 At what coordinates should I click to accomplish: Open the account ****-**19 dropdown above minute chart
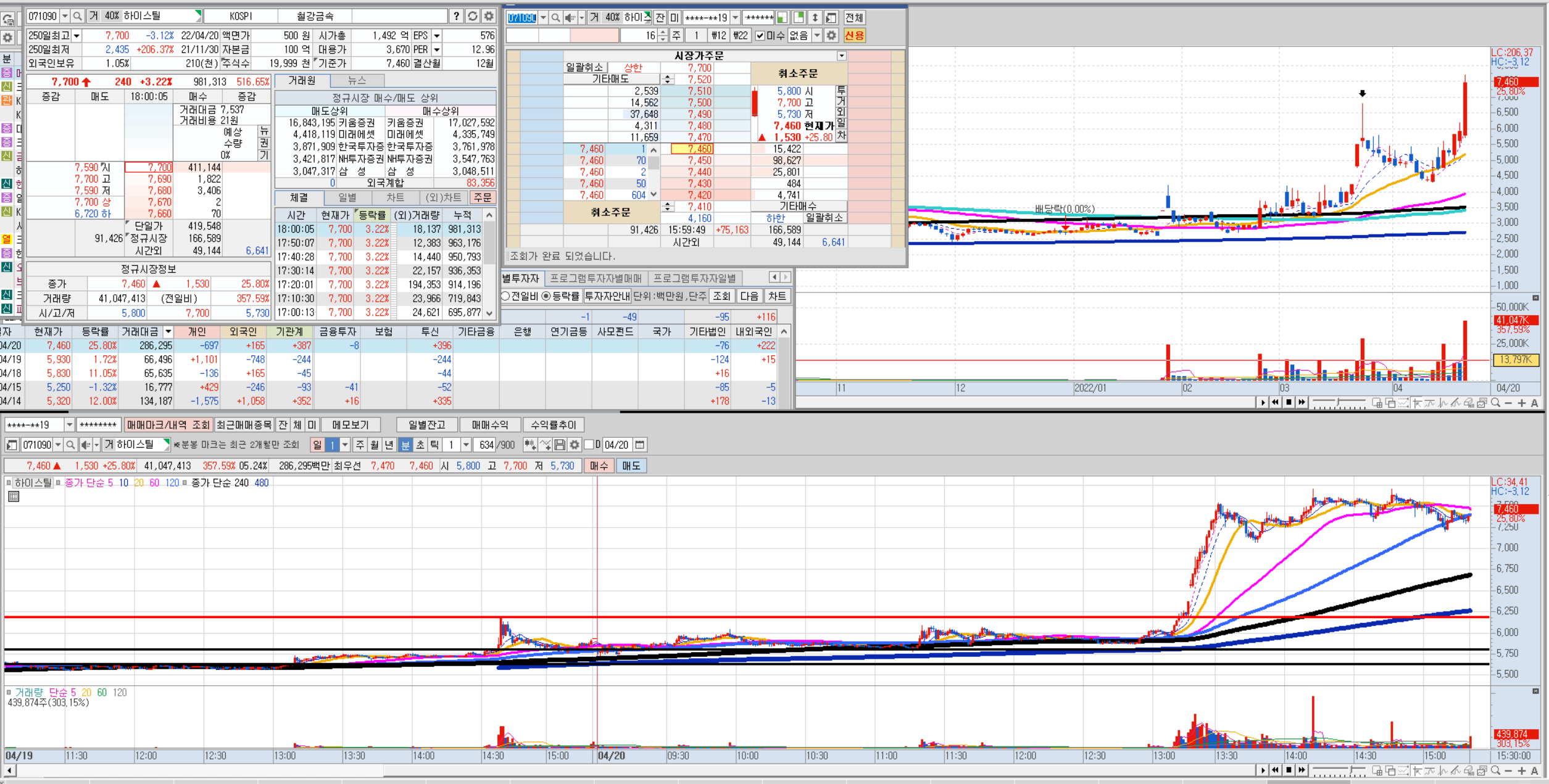point(69,425)
